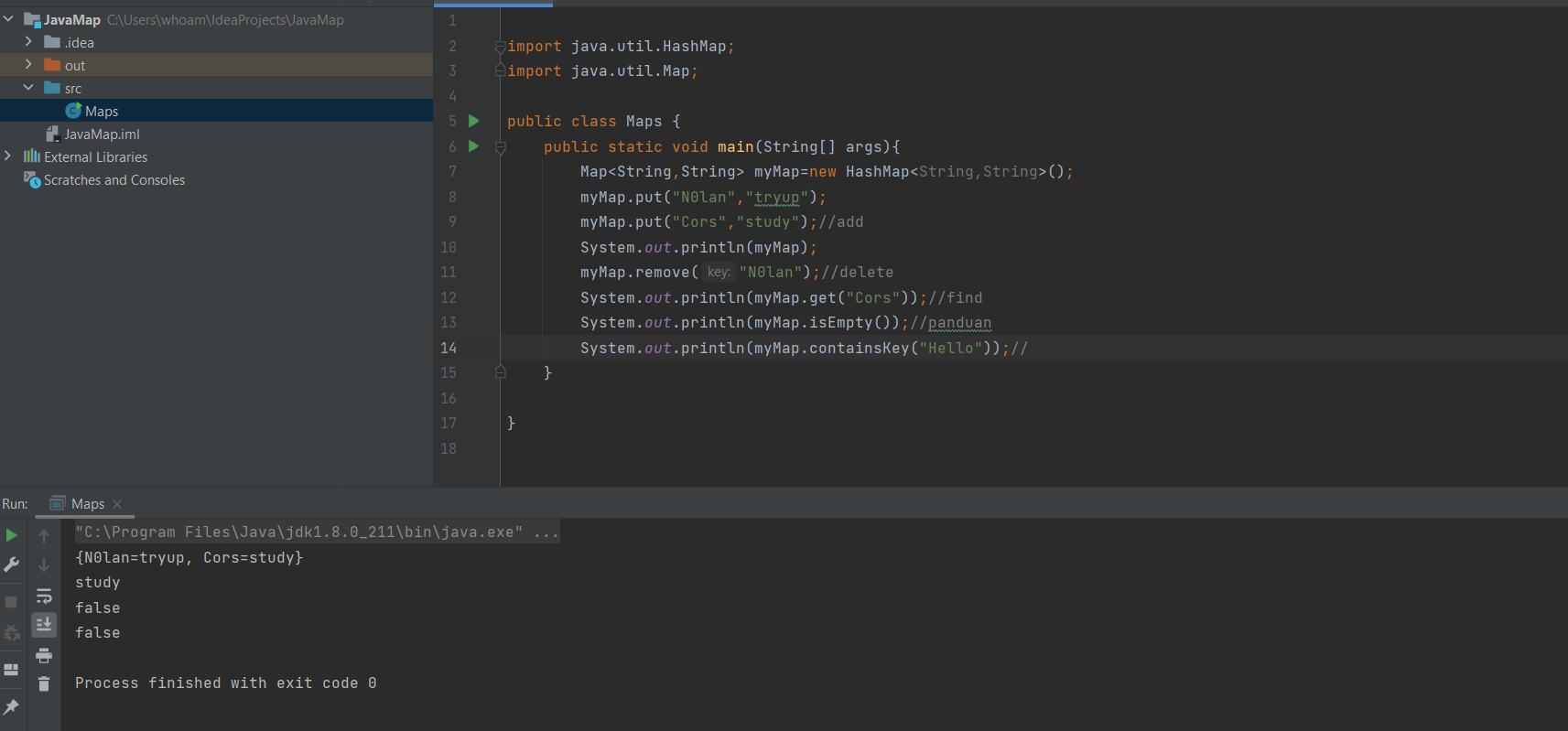
Task: Fold the imports block at line 2
Action: pyautogui.click(x=500, y=46)
